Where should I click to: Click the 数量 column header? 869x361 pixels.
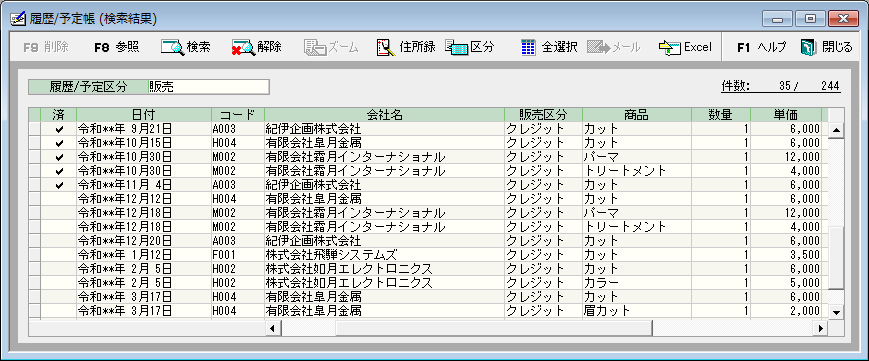(x=720, y=115)
